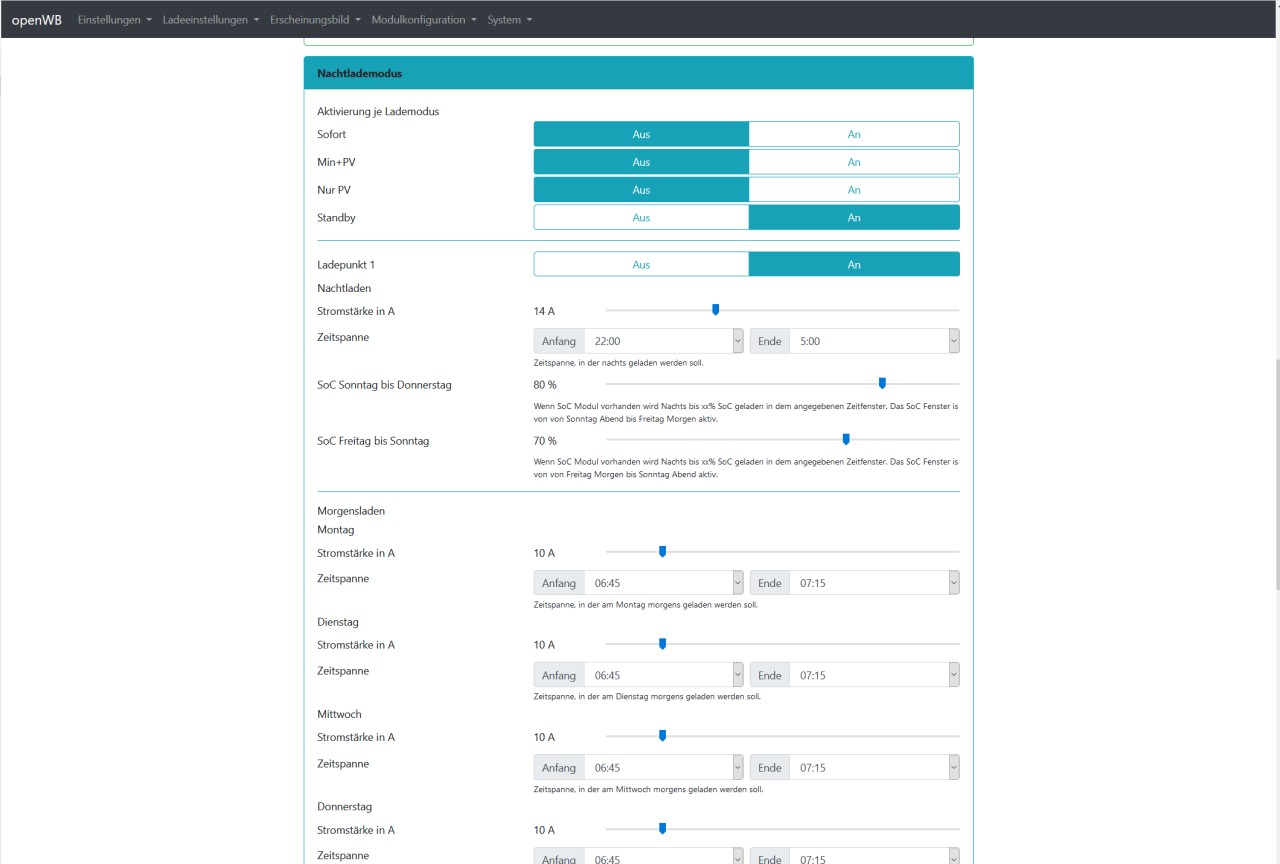Click SoC Sonntag bis Donnerstag slider handle
1280x864 pixels.
coord(882,383)
